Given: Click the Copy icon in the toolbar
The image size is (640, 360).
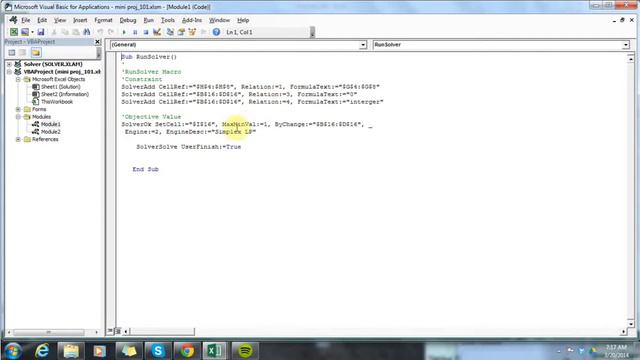Looking at the screenshot, I should (x=65, y=32).
